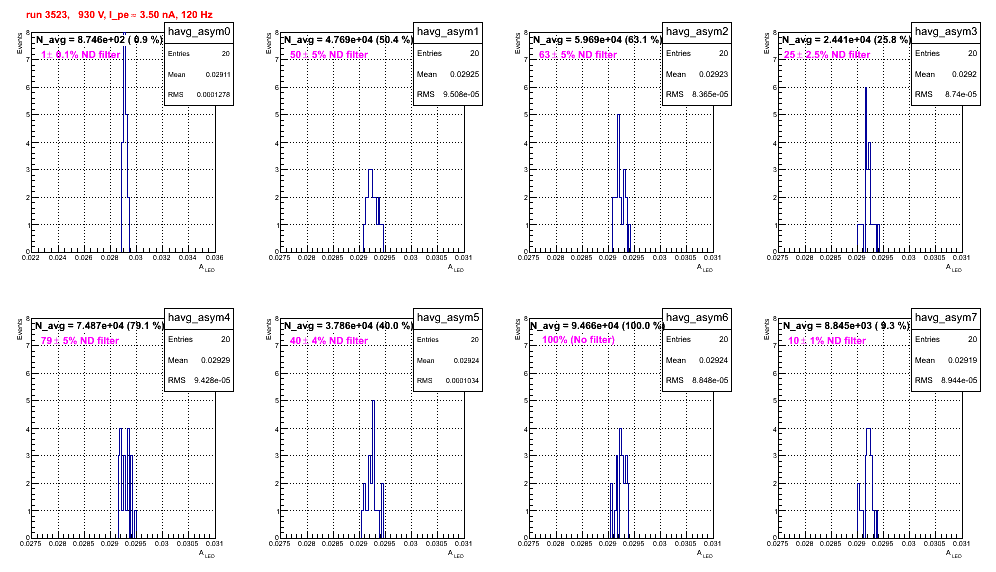
Task: Click Entries 20 in havg_asym6 stats
Action: (697, 339)
